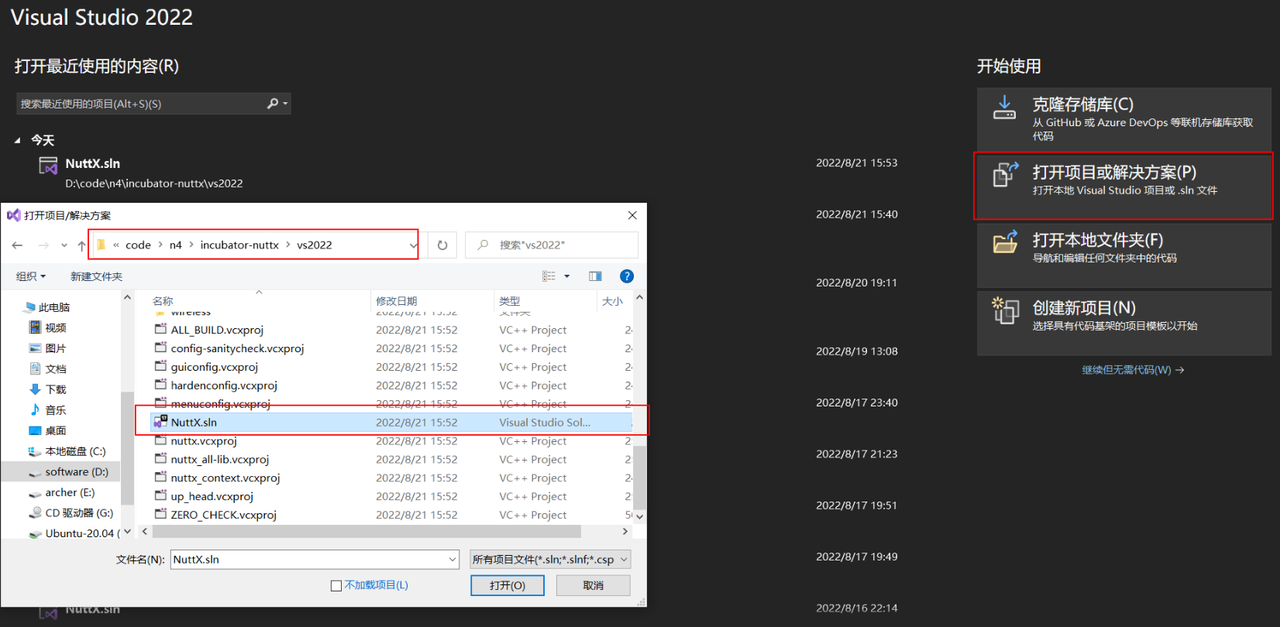
Task: Click the help icon in dialog toolbar
Action: pyautogui.click(x=626, y=276)
